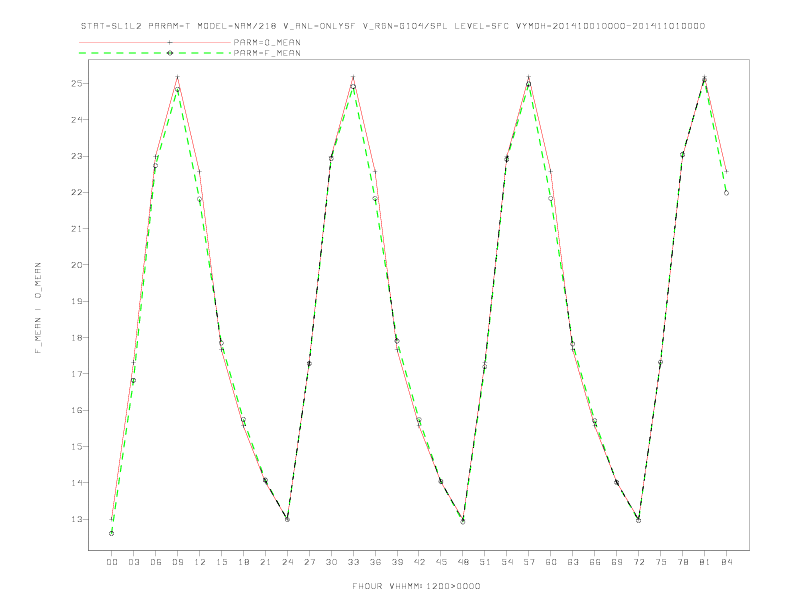Click x-axis forecast hour label 45
The height and width of the screenshot is (612, 792).
[x=441, y=562]
